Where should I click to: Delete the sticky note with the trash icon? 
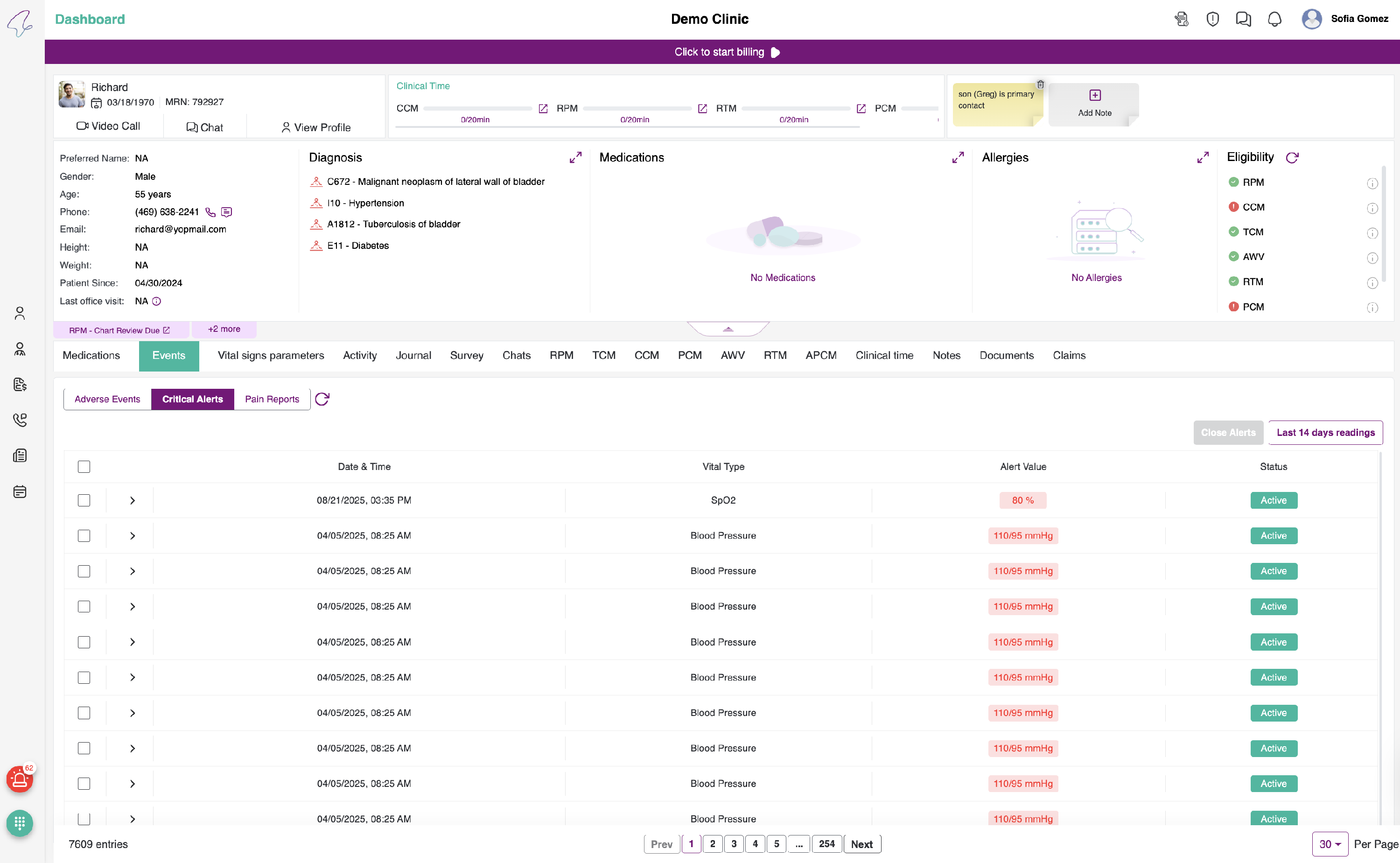pyautogui.click(x=1040, y=84)
